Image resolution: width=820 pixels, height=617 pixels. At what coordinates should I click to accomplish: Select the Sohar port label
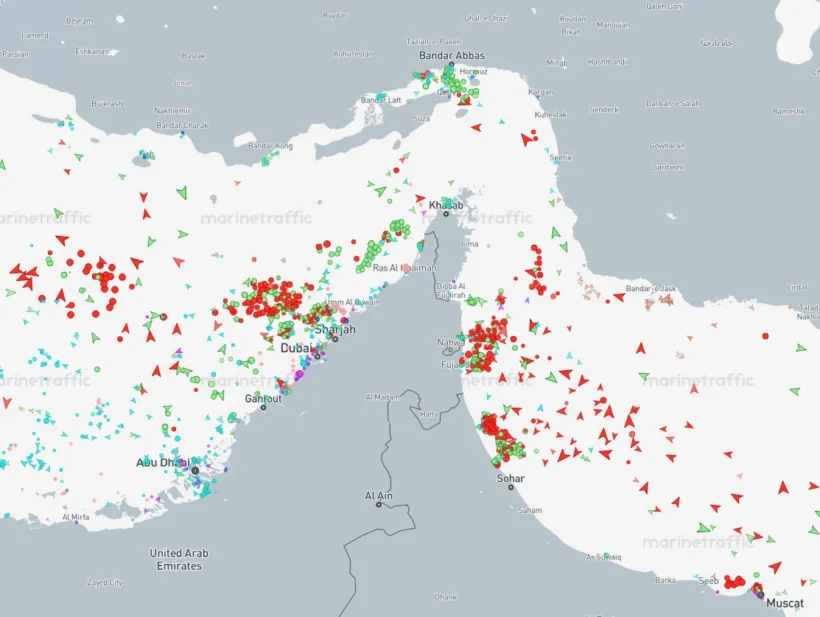coord(511,478)
